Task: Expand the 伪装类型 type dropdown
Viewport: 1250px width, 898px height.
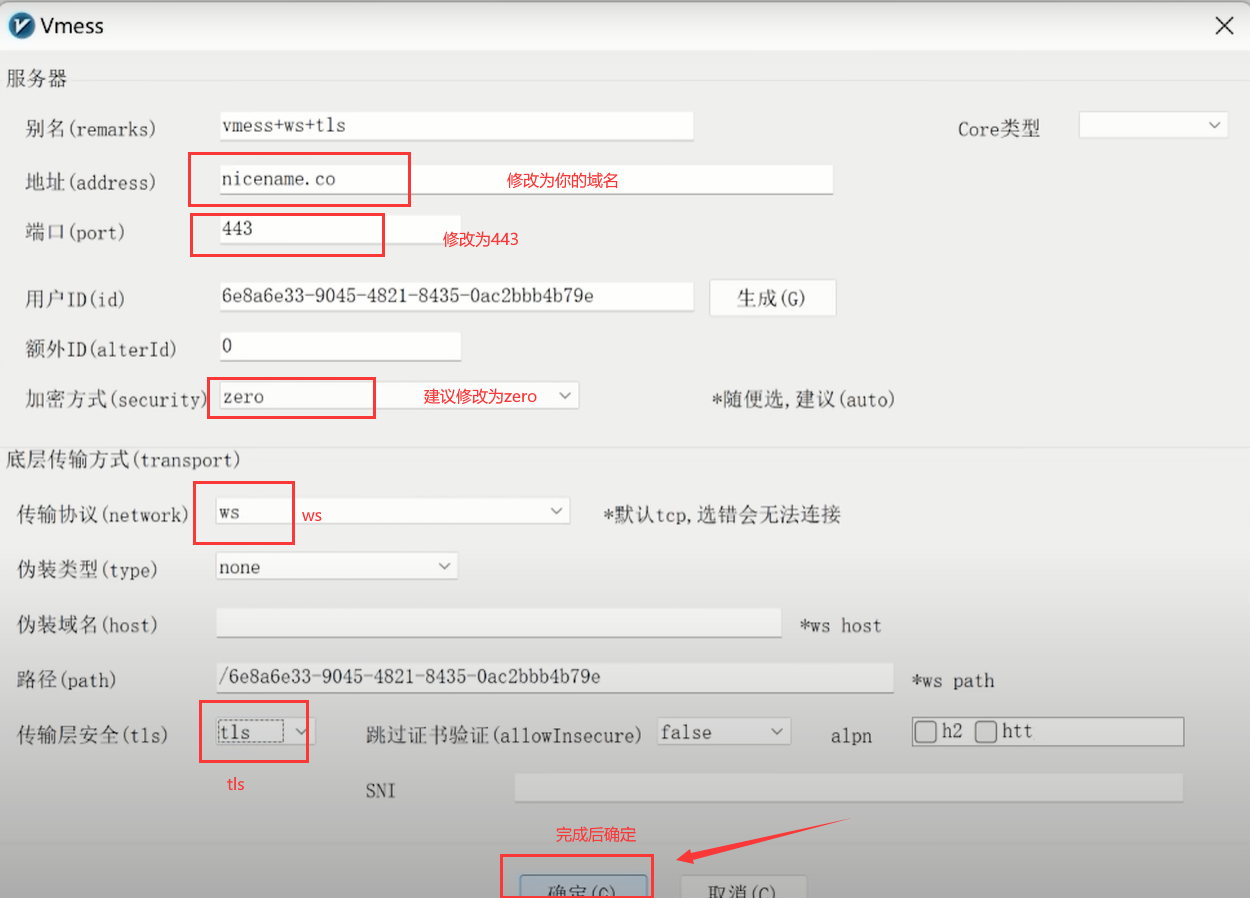Action: tap(445, 567)
